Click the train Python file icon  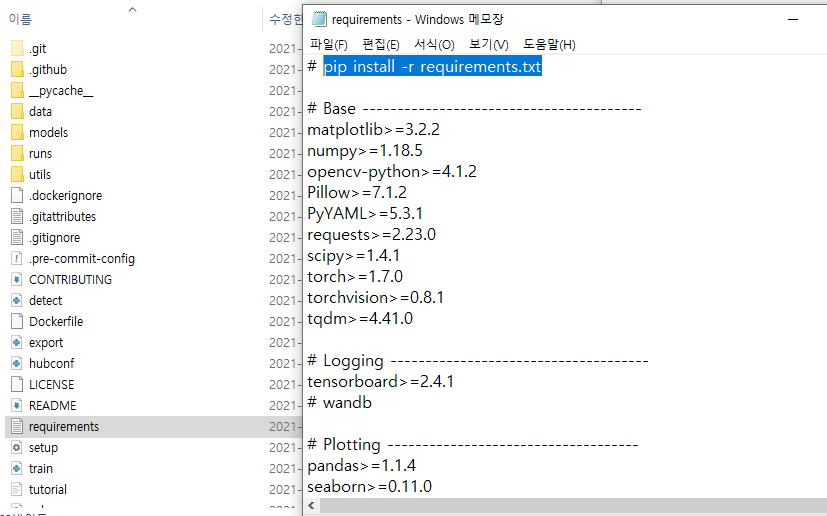click(17, 469)
